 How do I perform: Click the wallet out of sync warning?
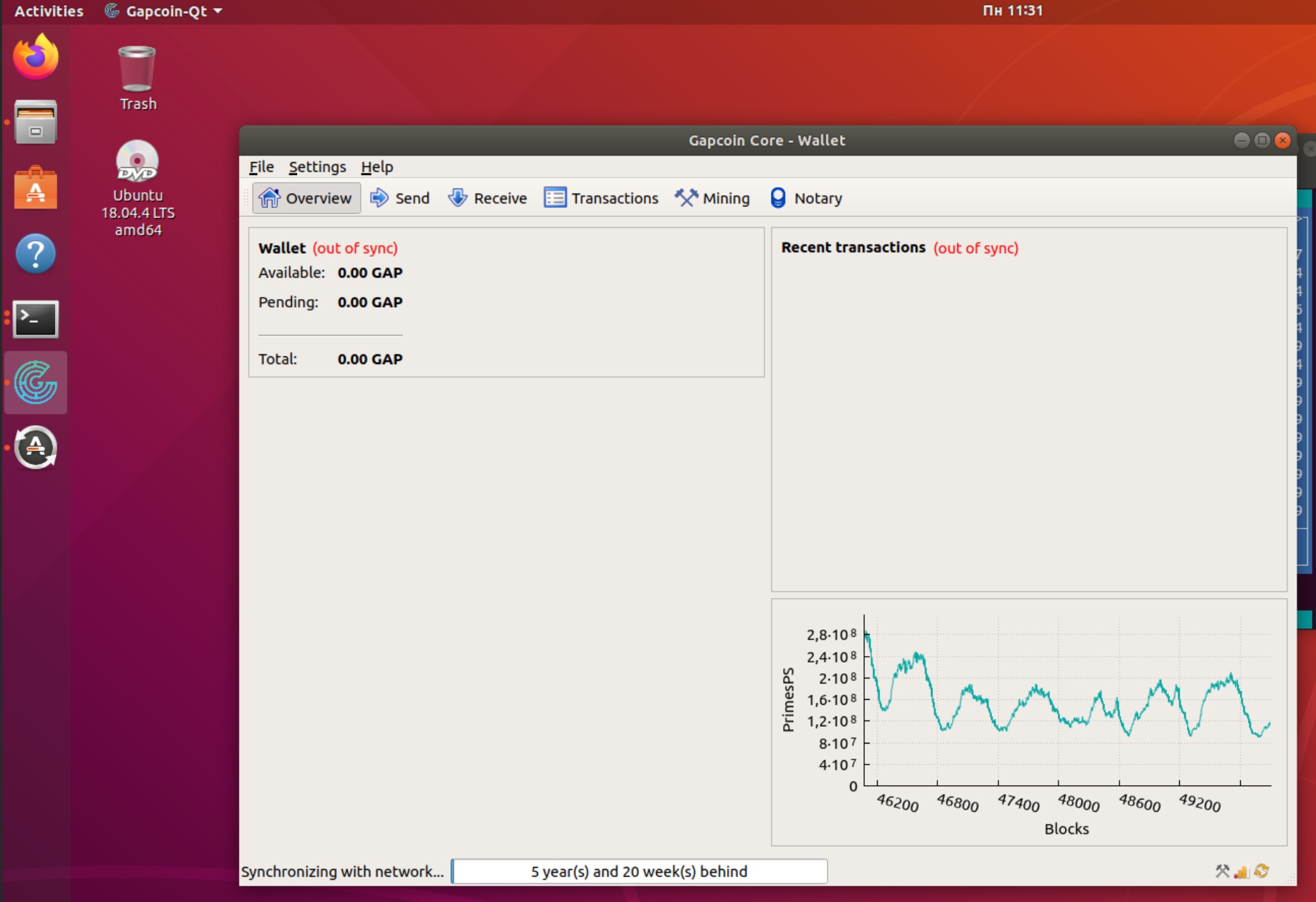tap(355, 248)
